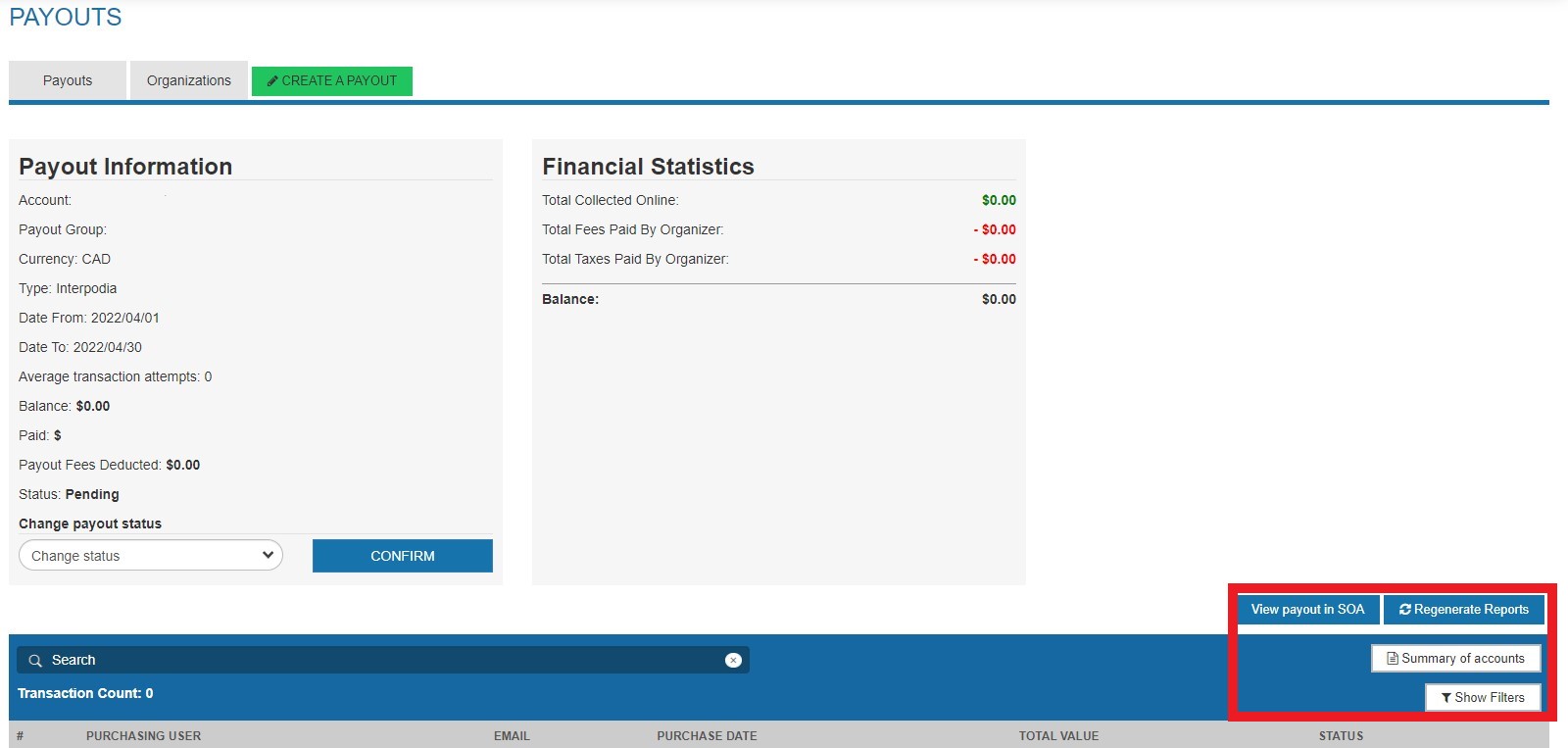Viewport: 1568px width, 748px height.
Task: Click the Transaction Count label
Action: tap(85, 693)
